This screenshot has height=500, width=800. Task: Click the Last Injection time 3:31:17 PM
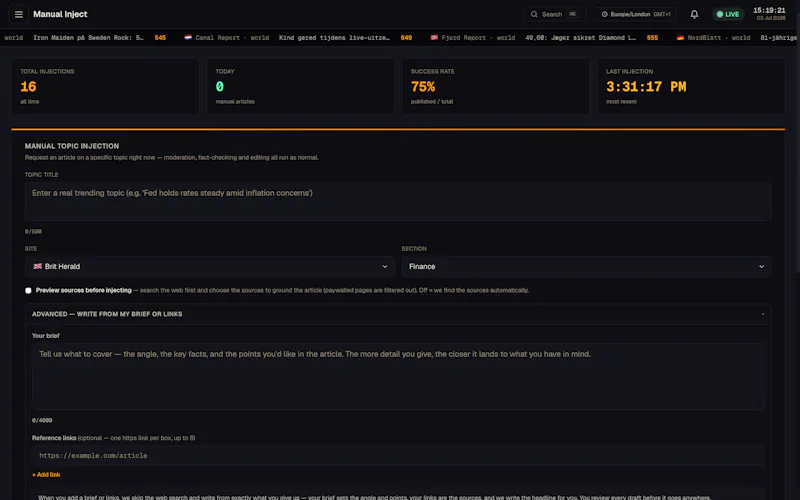coord(646,87)
